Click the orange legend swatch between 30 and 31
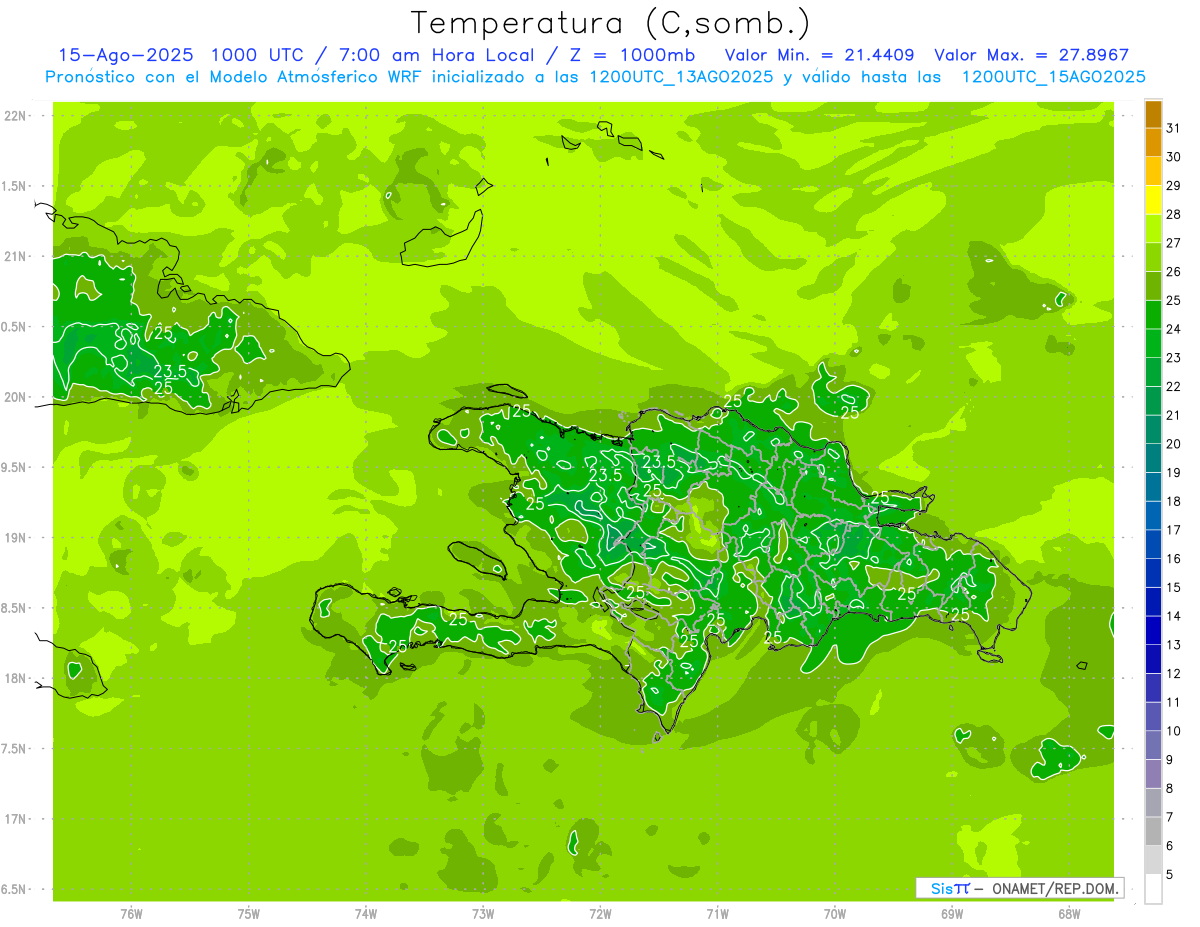The height and width of the screenshot is (927, 1200). pyautogui.click(x=1153, y=142)
